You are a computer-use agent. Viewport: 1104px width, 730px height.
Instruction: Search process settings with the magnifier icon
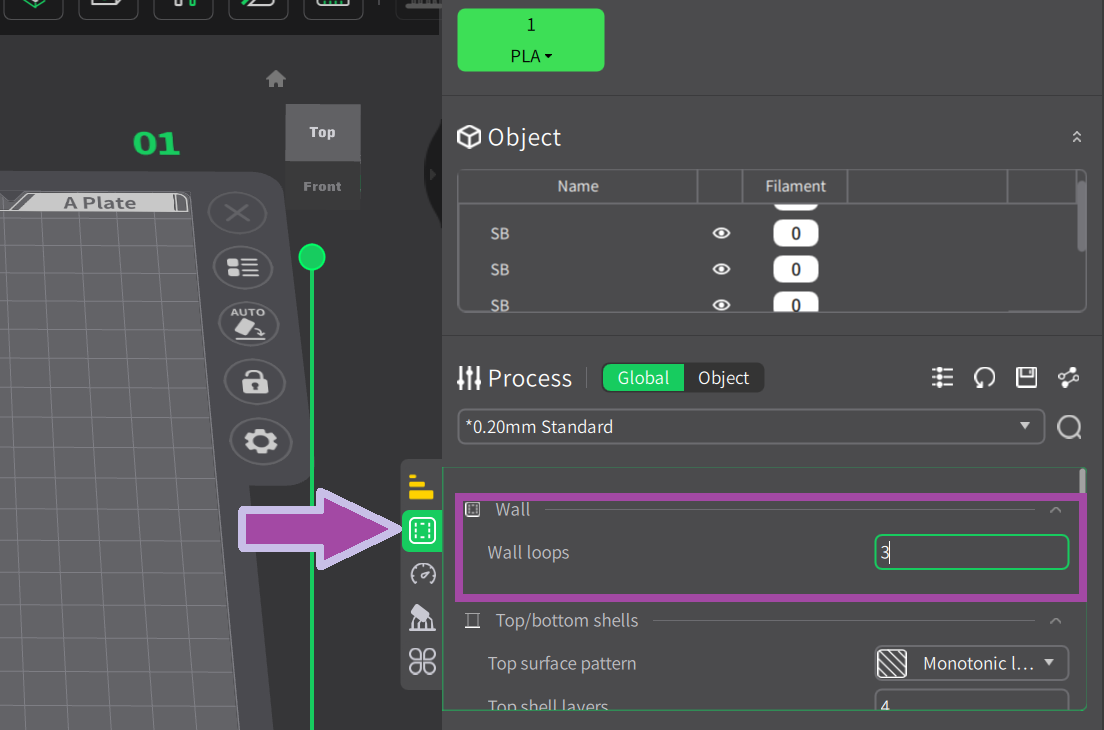[x=1069, y=427]
